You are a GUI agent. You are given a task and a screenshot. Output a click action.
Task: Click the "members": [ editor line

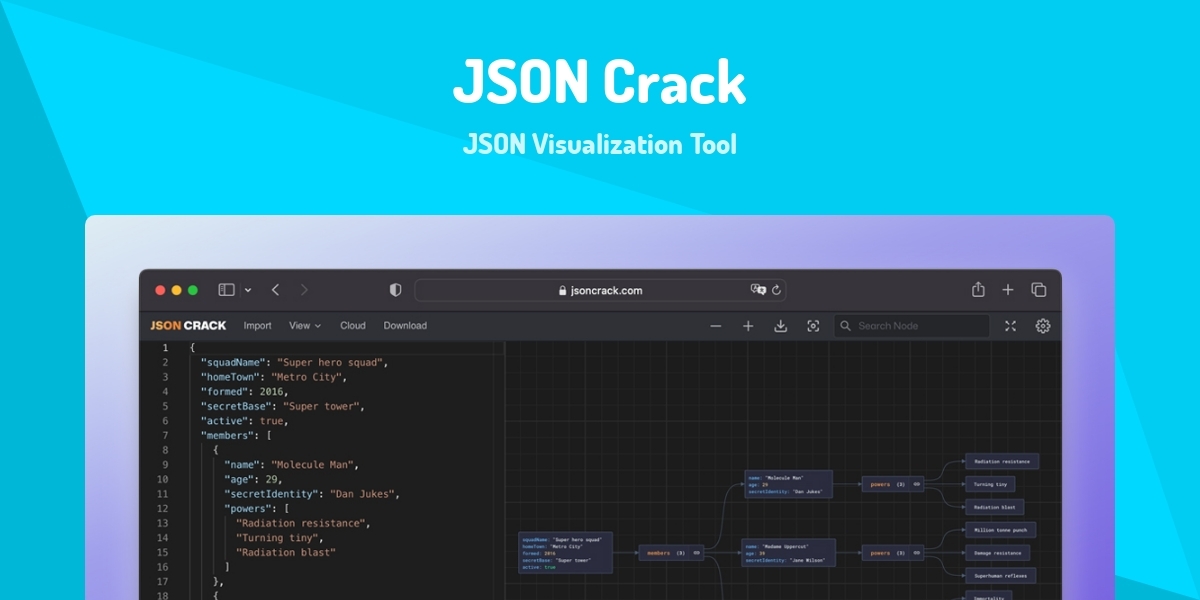click(236, 436)
